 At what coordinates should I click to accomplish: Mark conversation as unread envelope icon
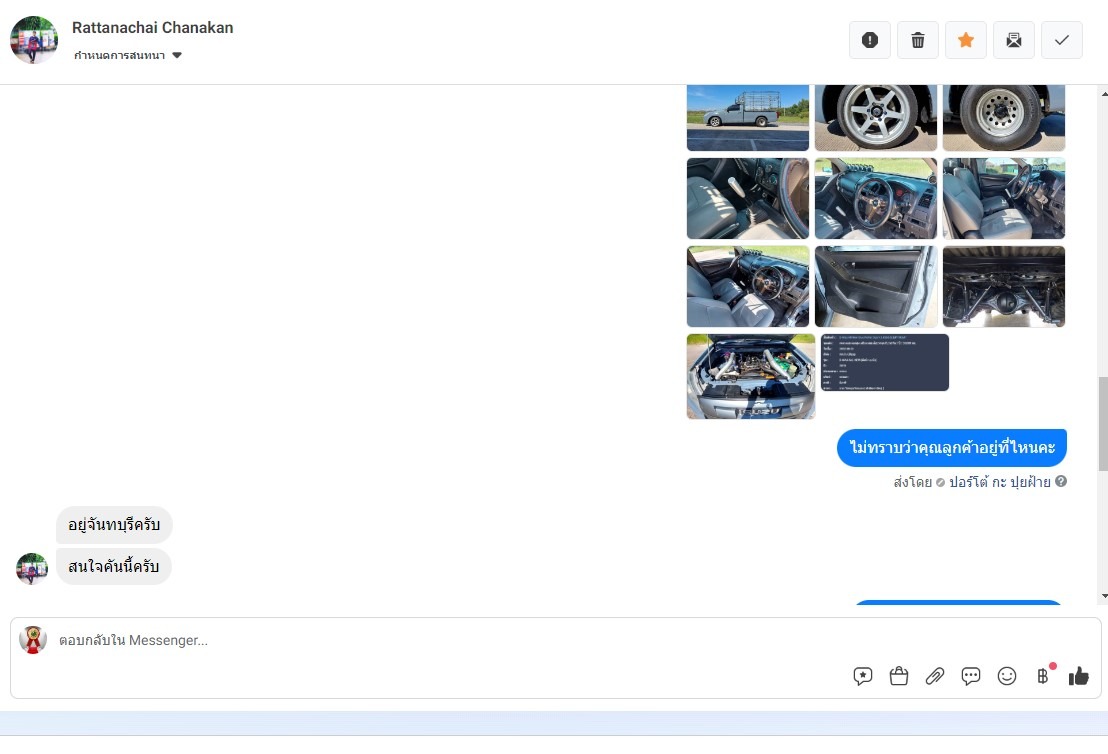pyautogui.click(x=1014, y=40)
